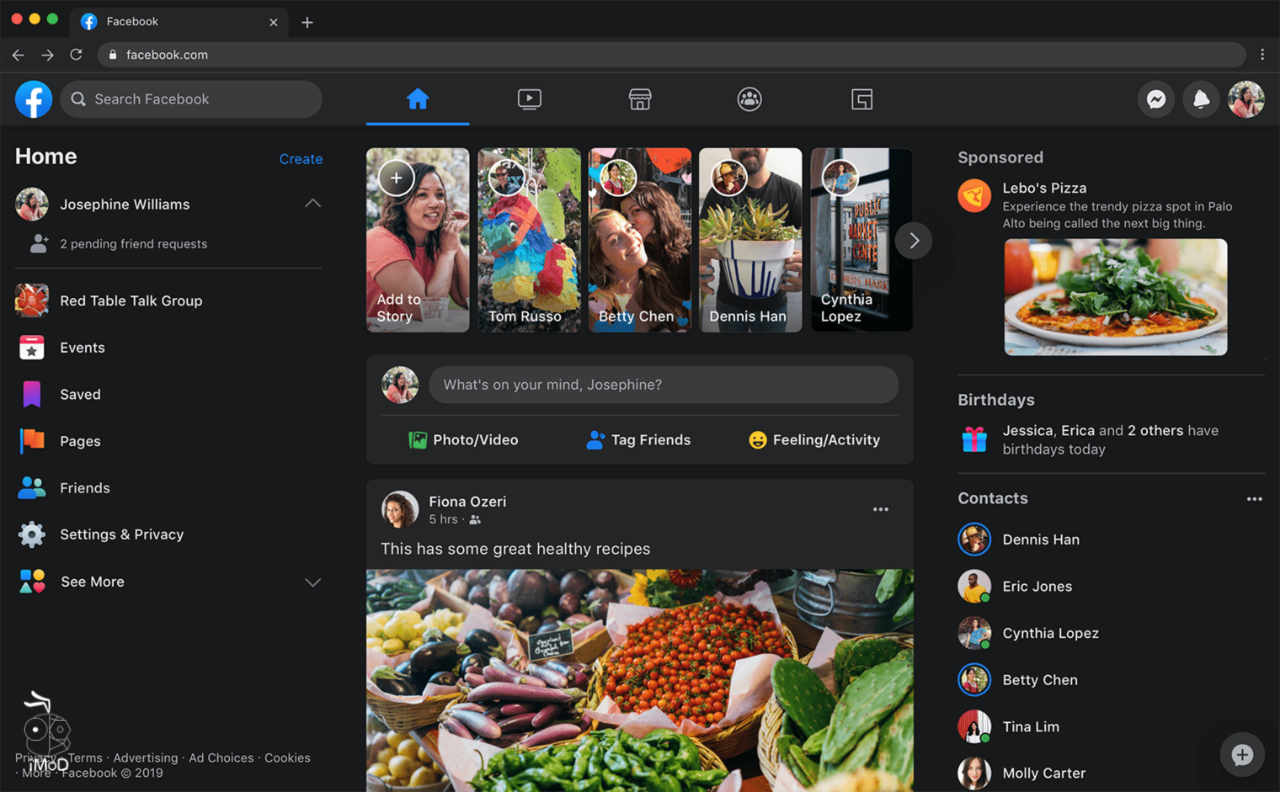The width and height of the screenshot is (1280, 792).
Task: Click the browser back arrow
Action: [x=18, y=55]
